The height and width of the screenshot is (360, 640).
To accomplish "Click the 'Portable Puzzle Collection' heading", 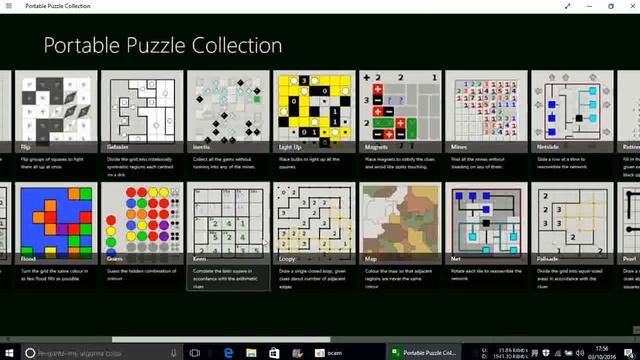I will (163, 45).
